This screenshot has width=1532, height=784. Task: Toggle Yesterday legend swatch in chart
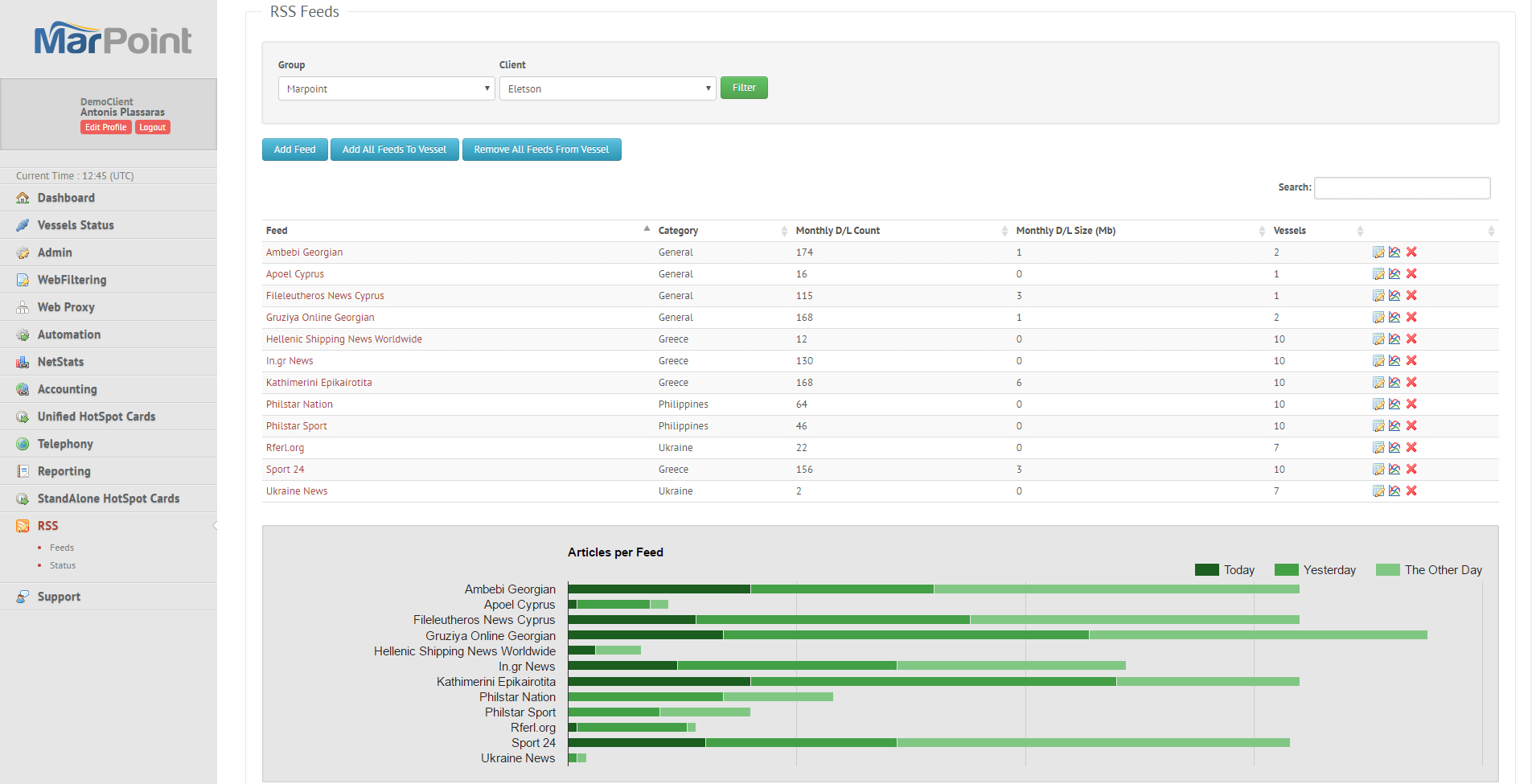coord(1286,570)
